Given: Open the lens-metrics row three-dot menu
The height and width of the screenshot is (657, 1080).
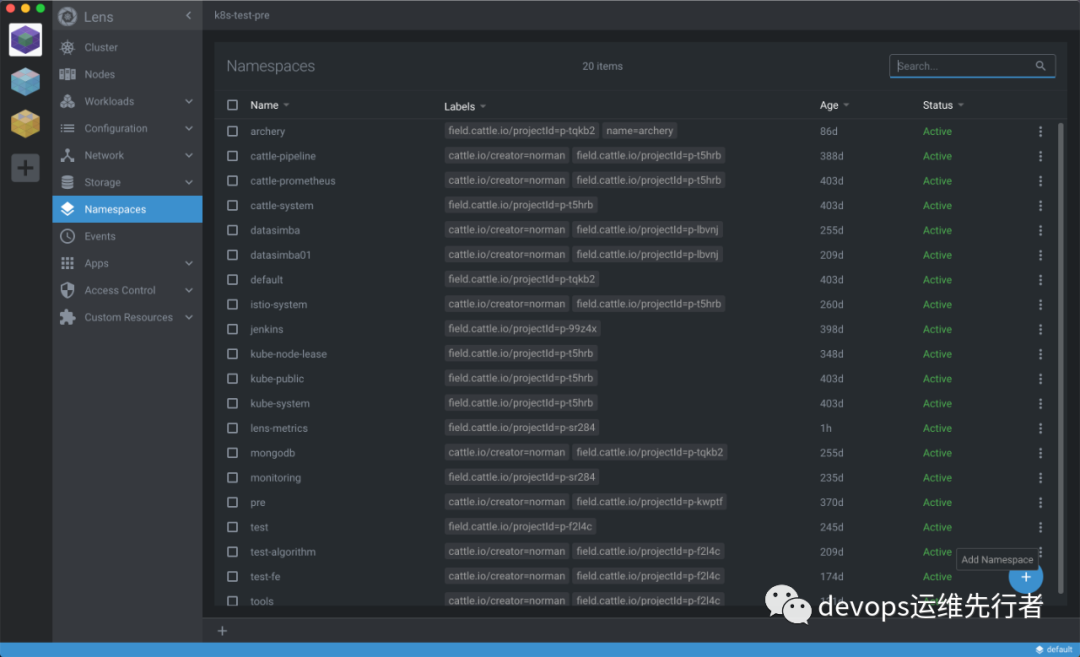Looking at the screenshot, I should coord(1040,428).
